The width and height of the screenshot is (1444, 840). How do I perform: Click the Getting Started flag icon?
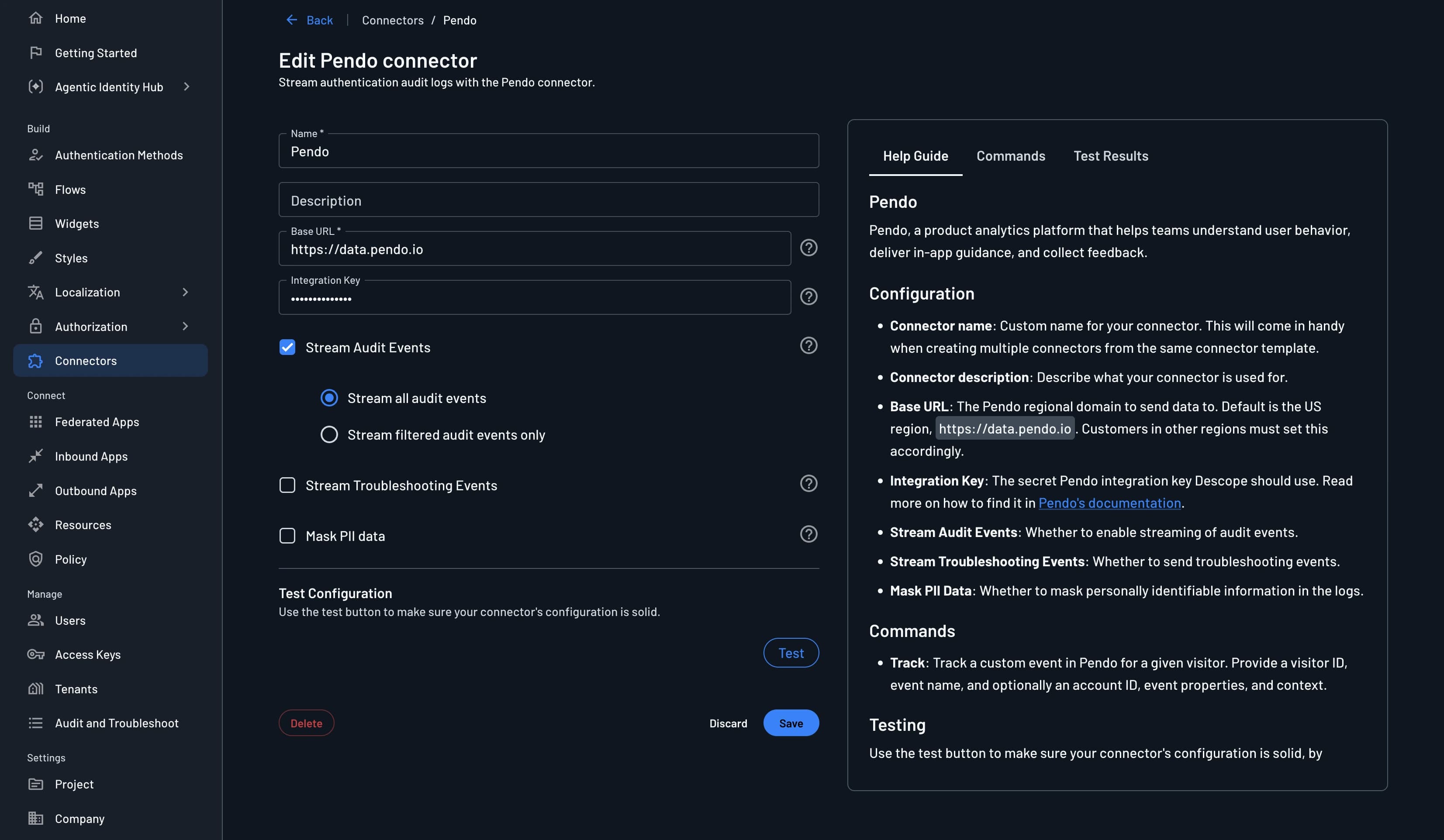click(35, 53)
